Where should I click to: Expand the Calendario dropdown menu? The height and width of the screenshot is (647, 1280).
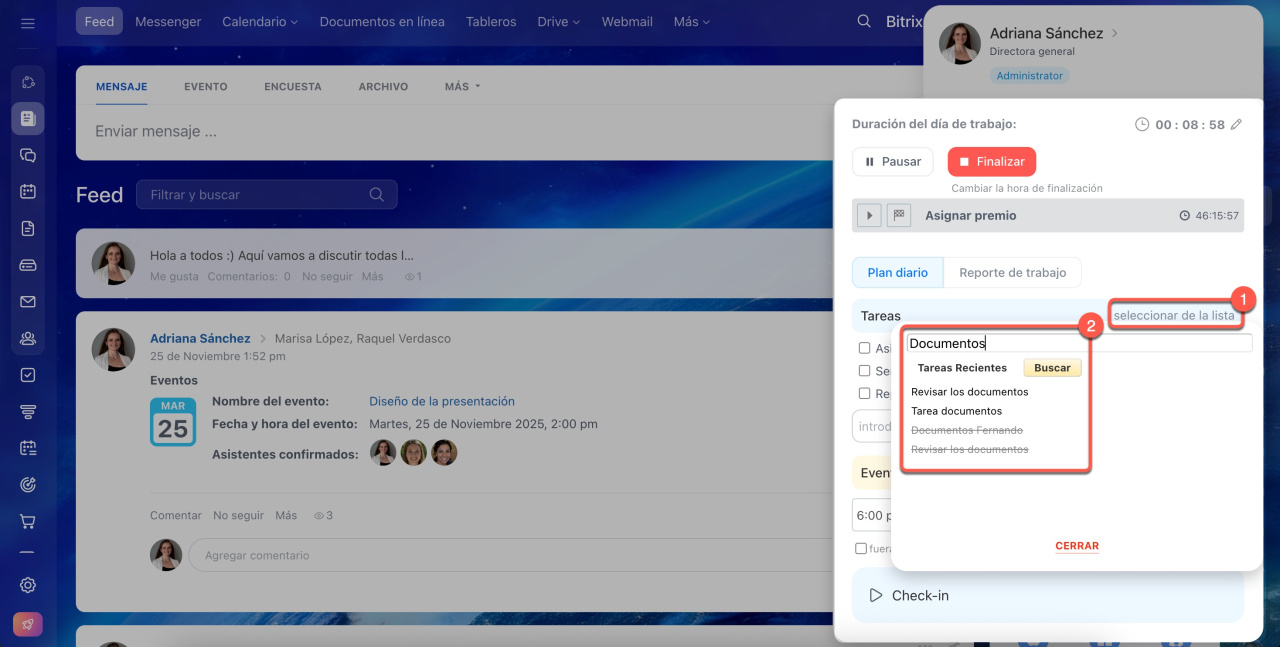tap(260, 21)
